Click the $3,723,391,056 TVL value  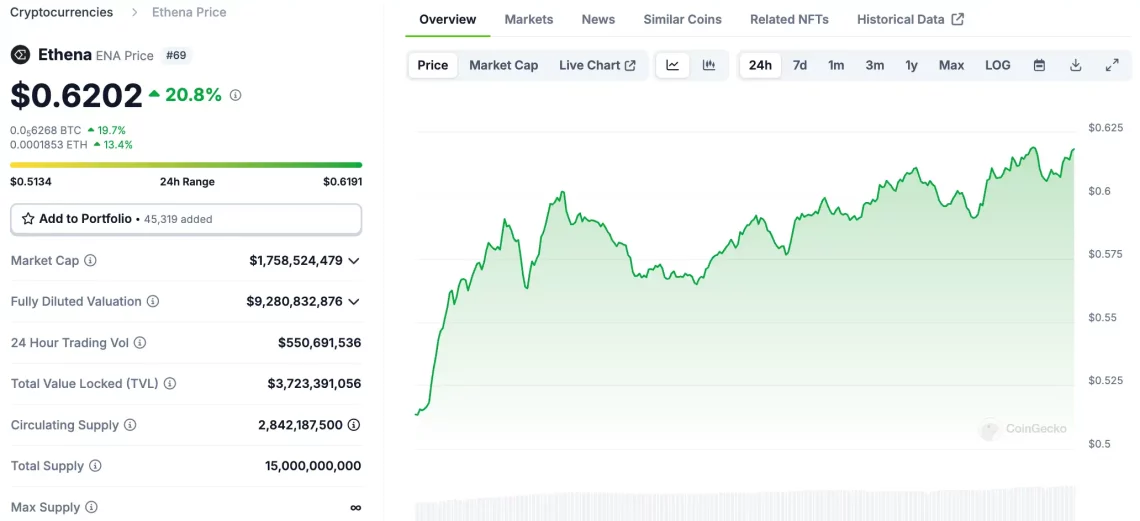click(314, 383)
